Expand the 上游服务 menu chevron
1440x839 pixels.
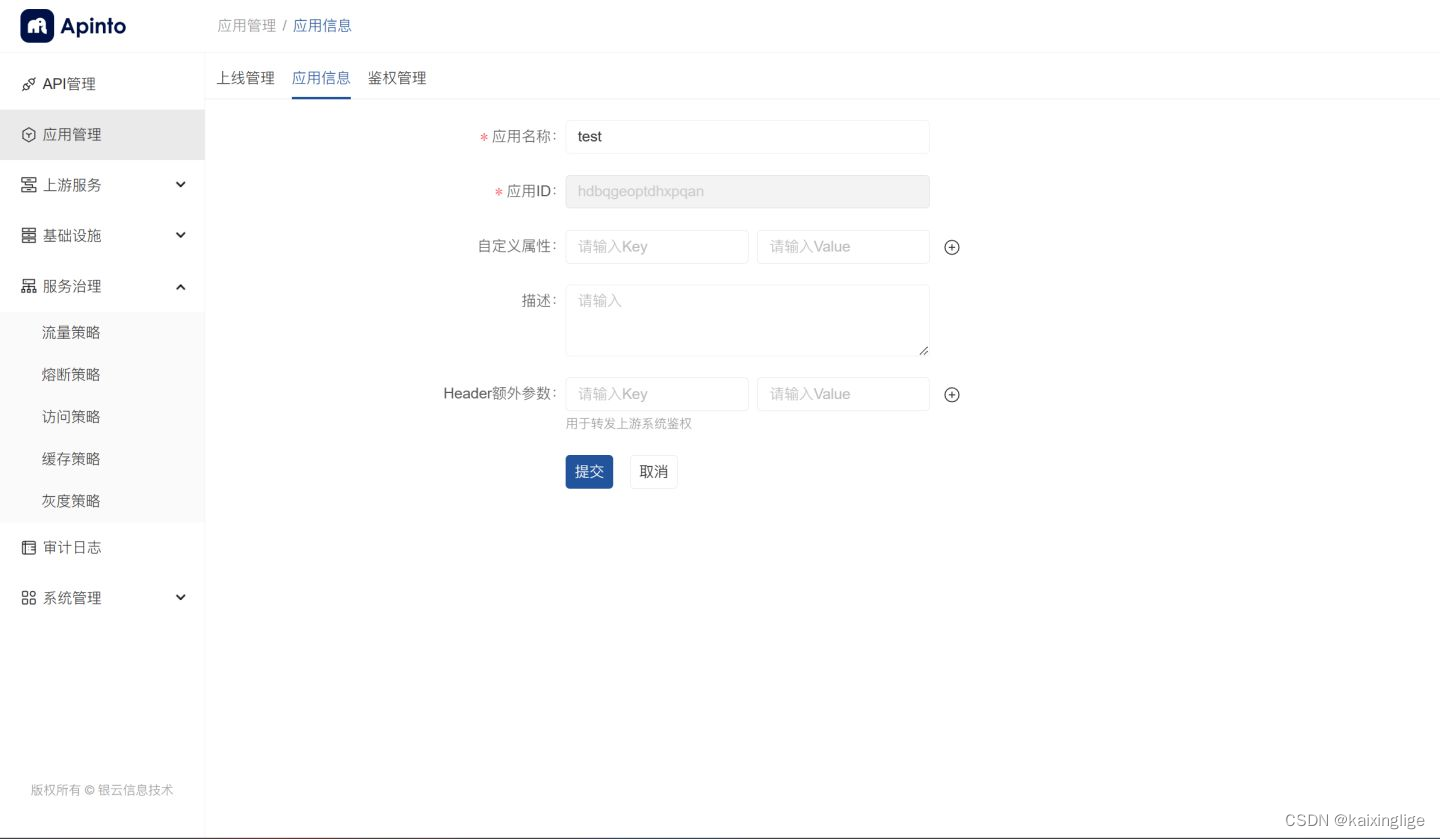pos(181,185)
